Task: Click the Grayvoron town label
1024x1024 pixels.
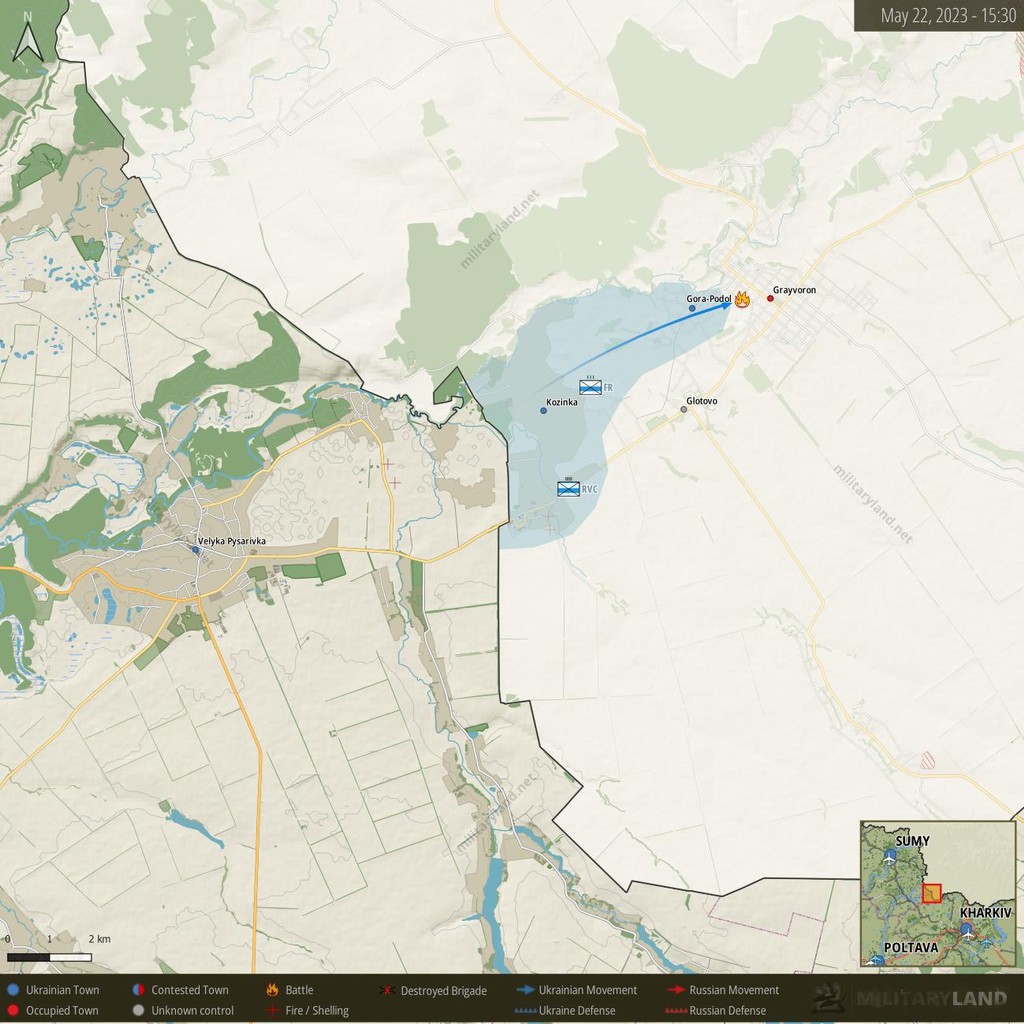Action: 794,290
